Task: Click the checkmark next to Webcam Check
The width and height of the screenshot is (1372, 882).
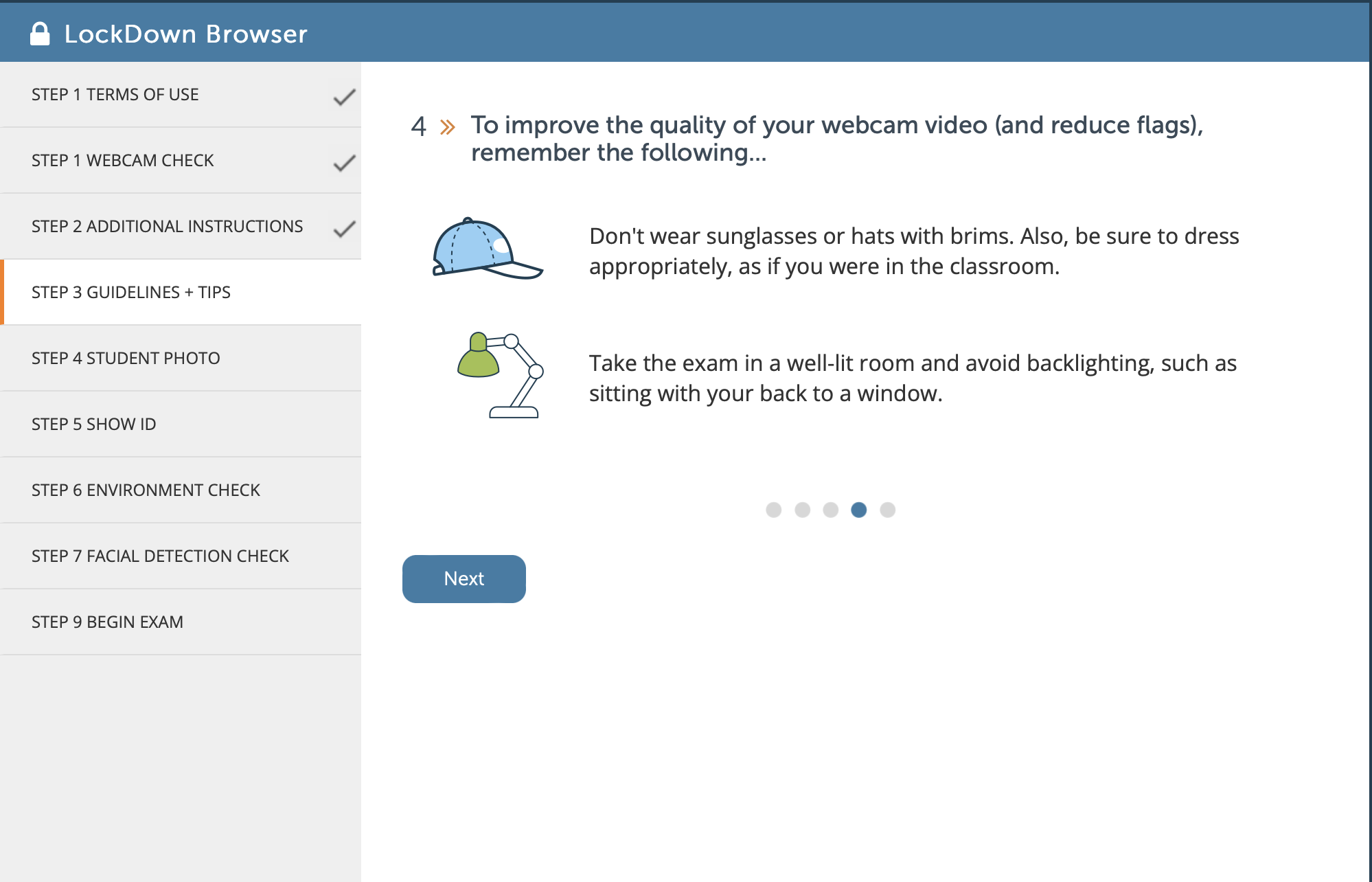Action: [x=344, y=163]
